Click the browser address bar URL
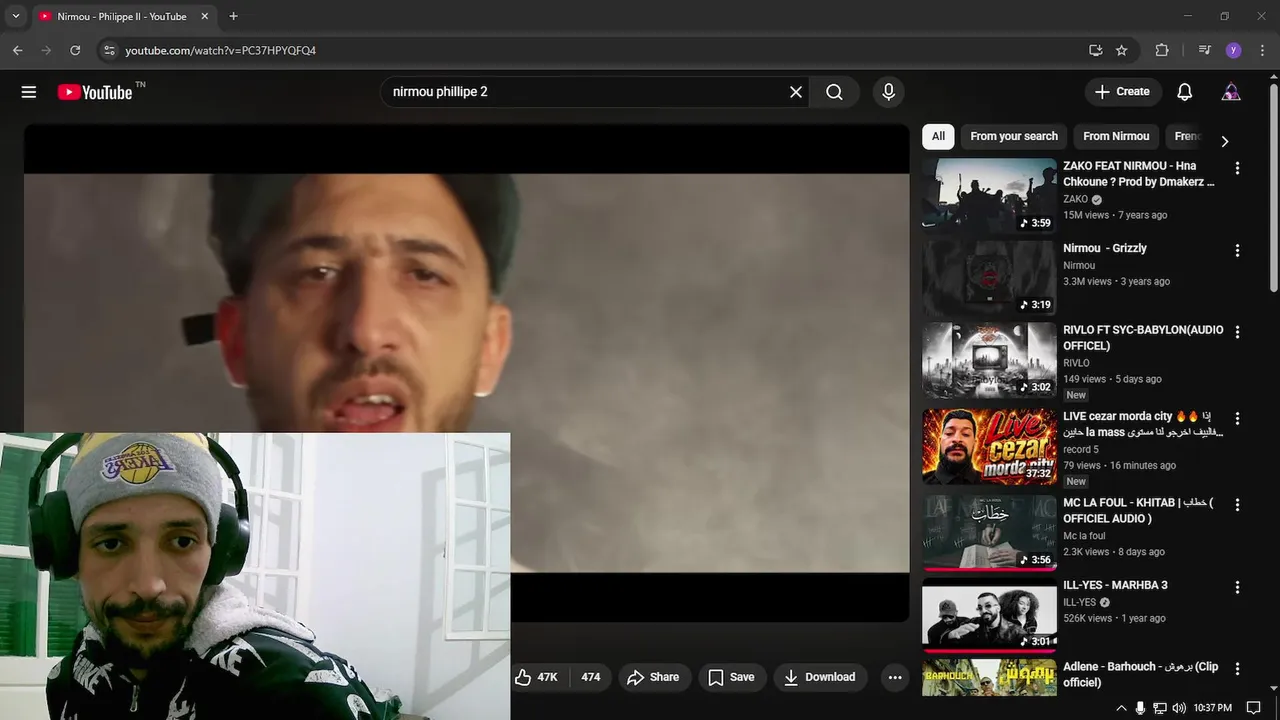This screenshot has width=1280, height=720. (x=220, y=50)
